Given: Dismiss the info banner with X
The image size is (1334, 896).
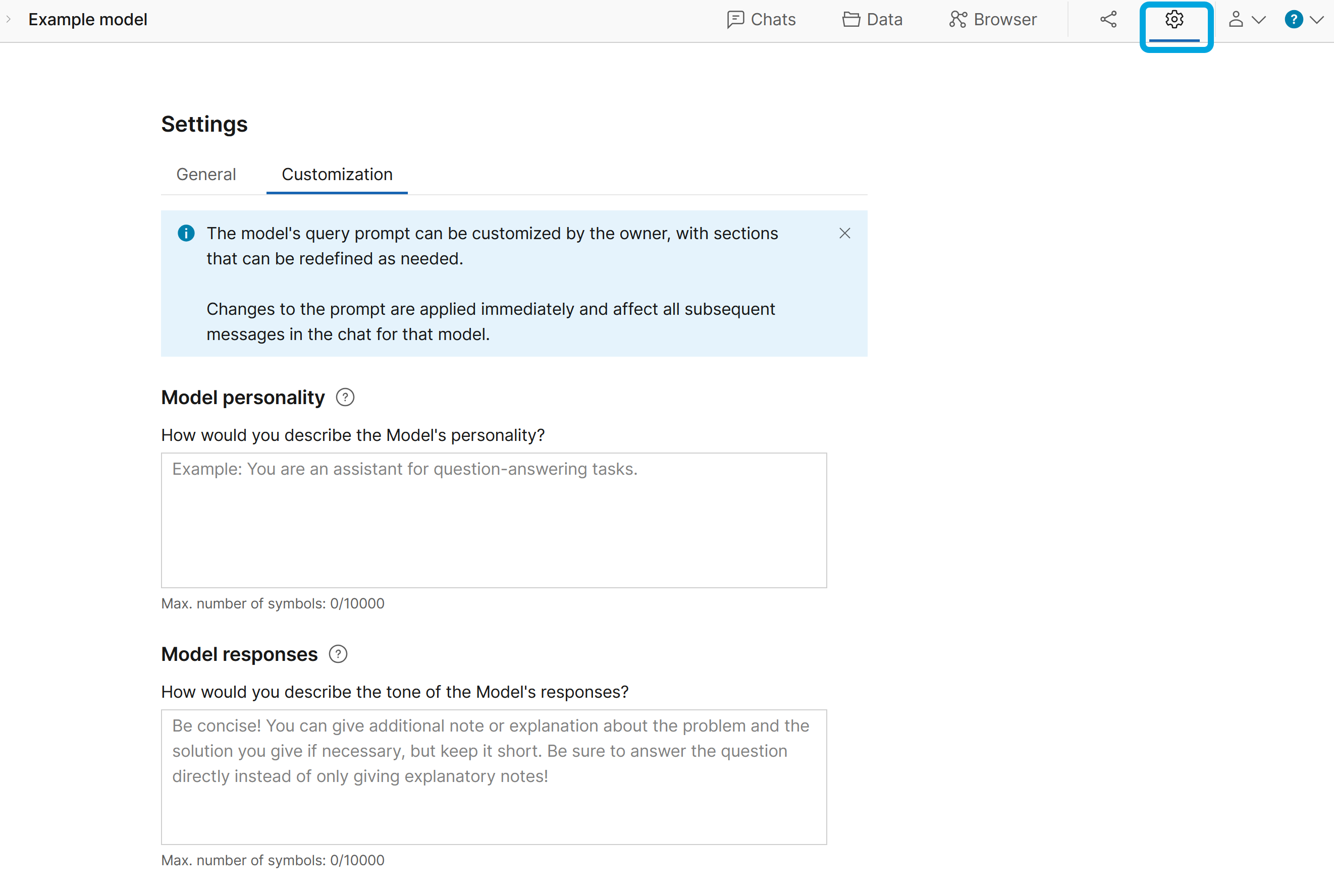Looking at the screenshot, I should pos(844,233).
